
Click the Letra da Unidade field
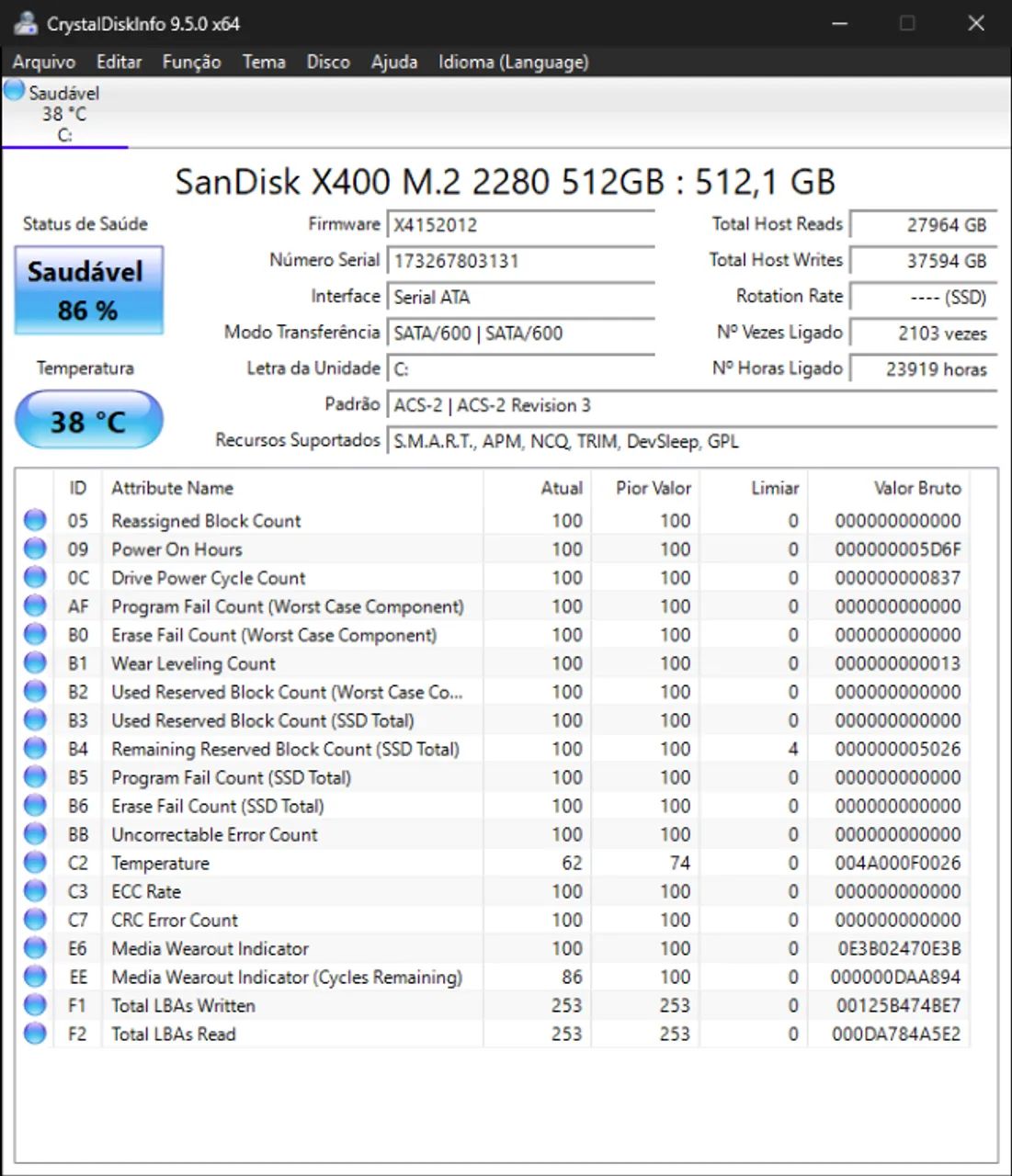(521, 368)
